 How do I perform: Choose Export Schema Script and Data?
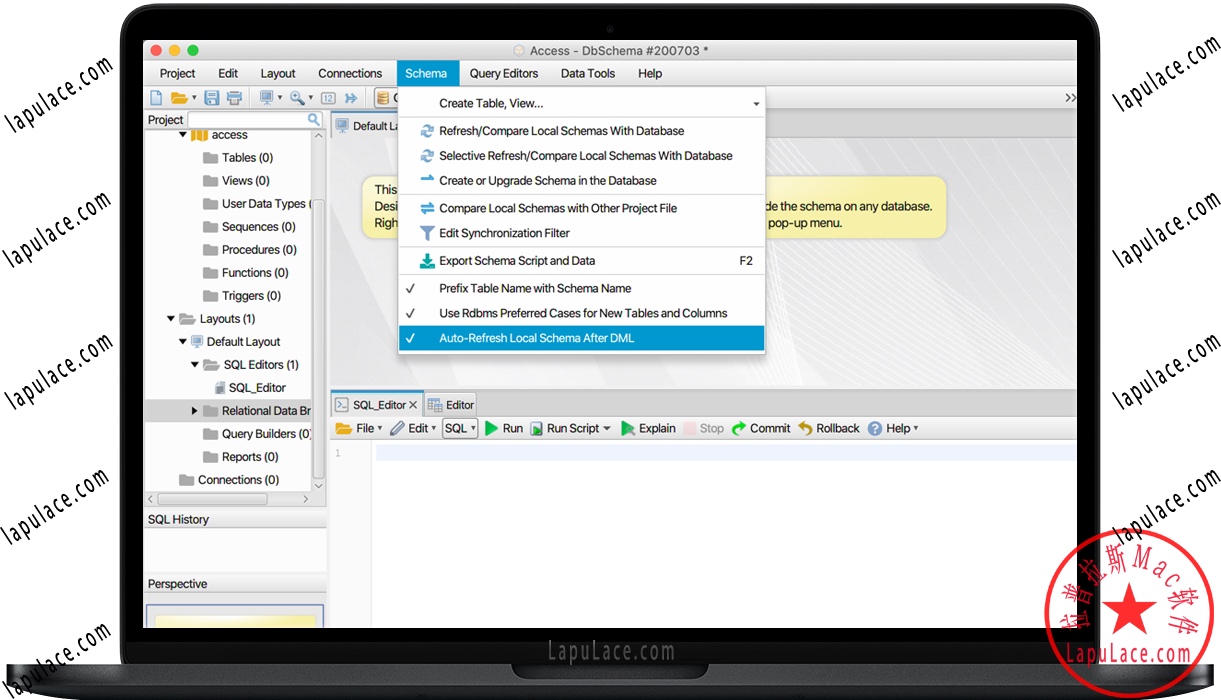[581, 261]
